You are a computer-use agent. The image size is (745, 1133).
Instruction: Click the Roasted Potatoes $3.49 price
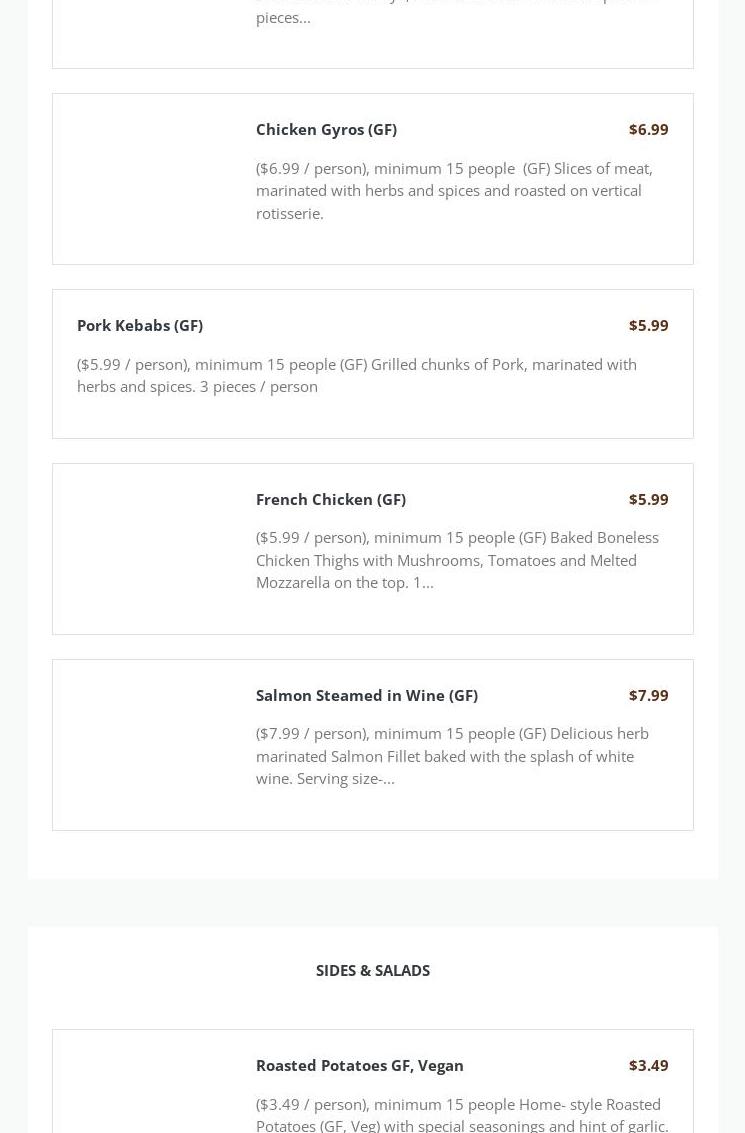tap(648, 1065)
